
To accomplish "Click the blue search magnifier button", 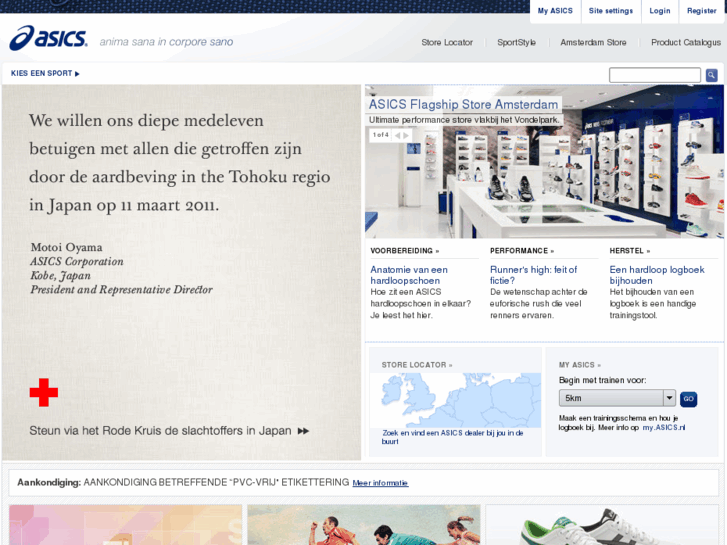I will (x=711, y=75).
